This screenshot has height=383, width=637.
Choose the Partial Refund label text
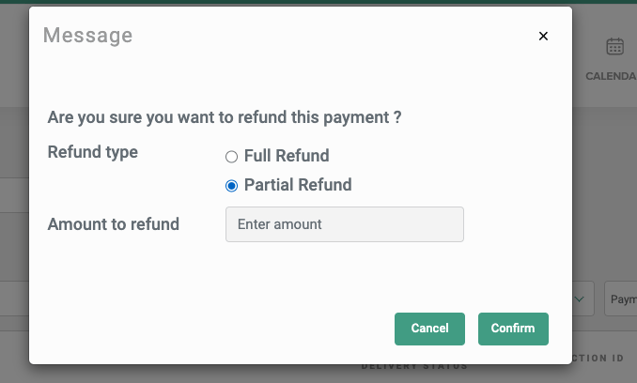coord(298,185)
